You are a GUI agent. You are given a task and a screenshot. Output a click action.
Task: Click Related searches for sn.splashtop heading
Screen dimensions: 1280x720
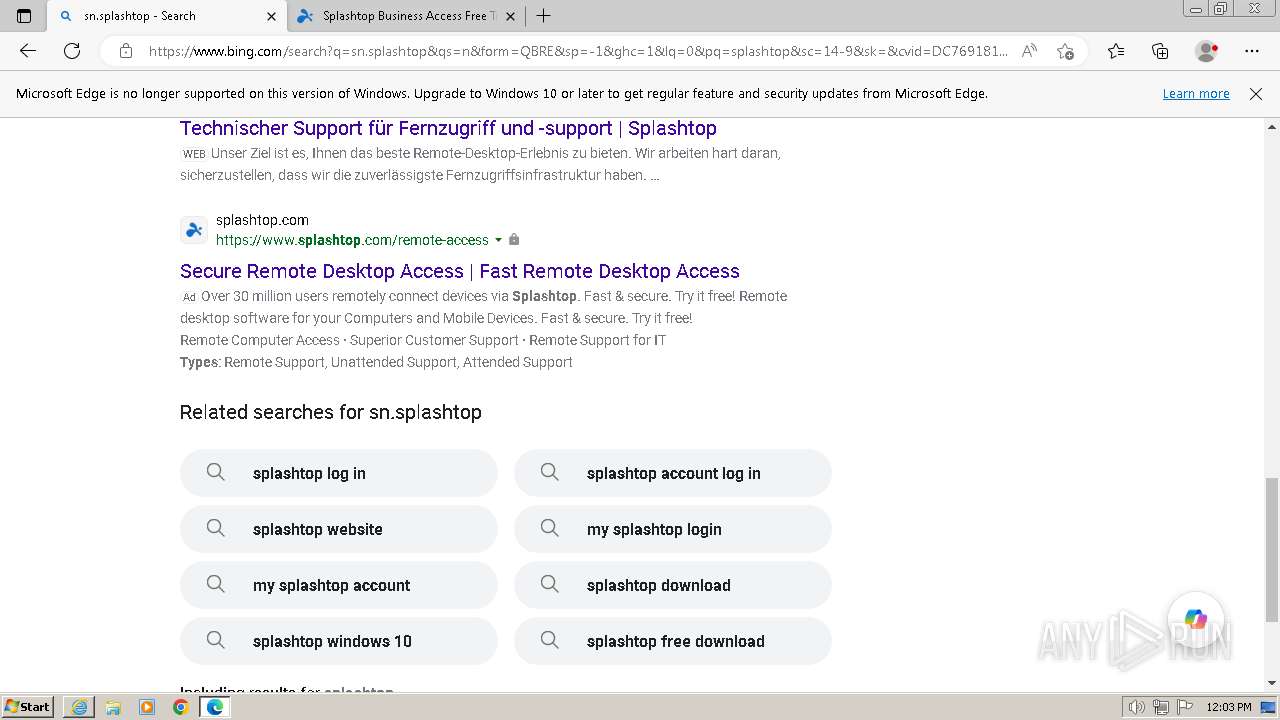[331, 412]
